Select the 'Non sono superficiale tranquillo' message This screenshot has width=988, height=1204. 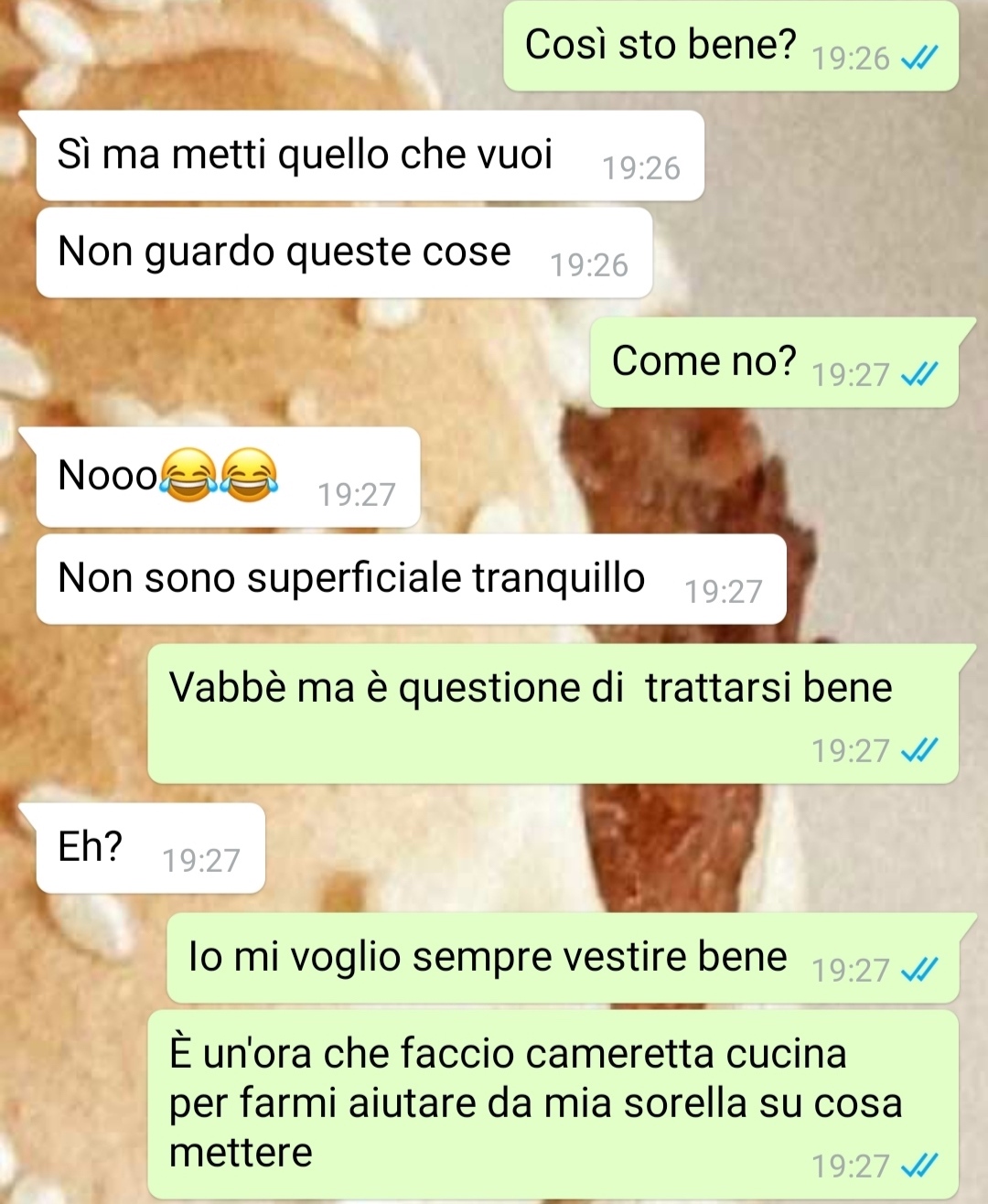coord(411,579)
